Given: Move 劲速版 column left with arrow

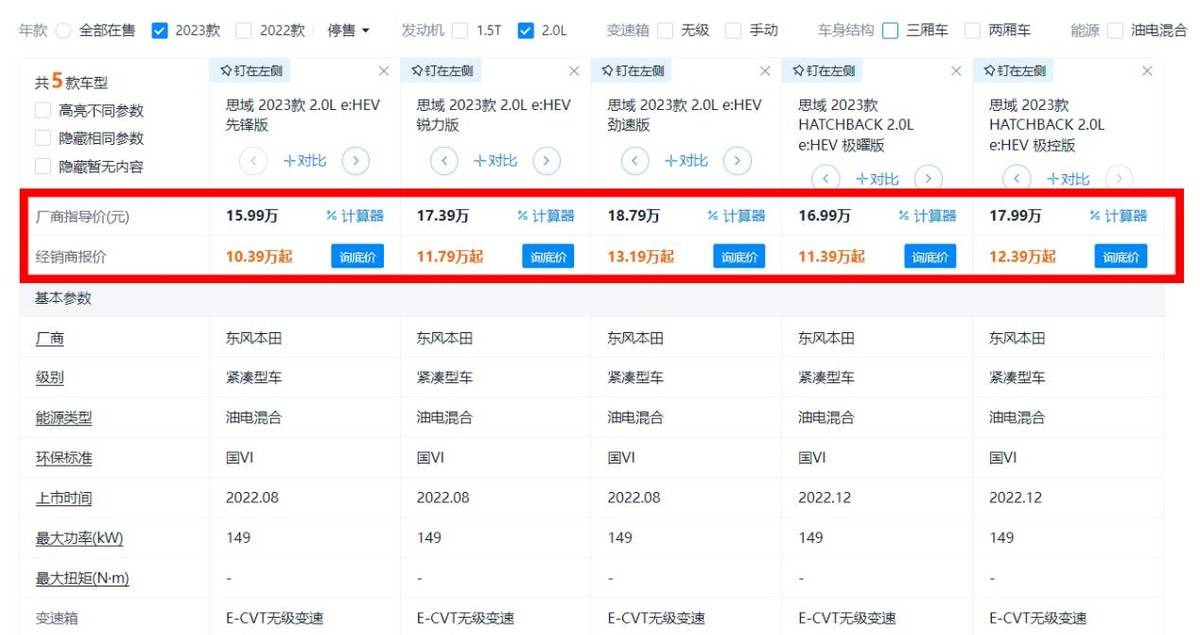Looking at the screenshot, I should pyautogui.click(x=636, y=161).
